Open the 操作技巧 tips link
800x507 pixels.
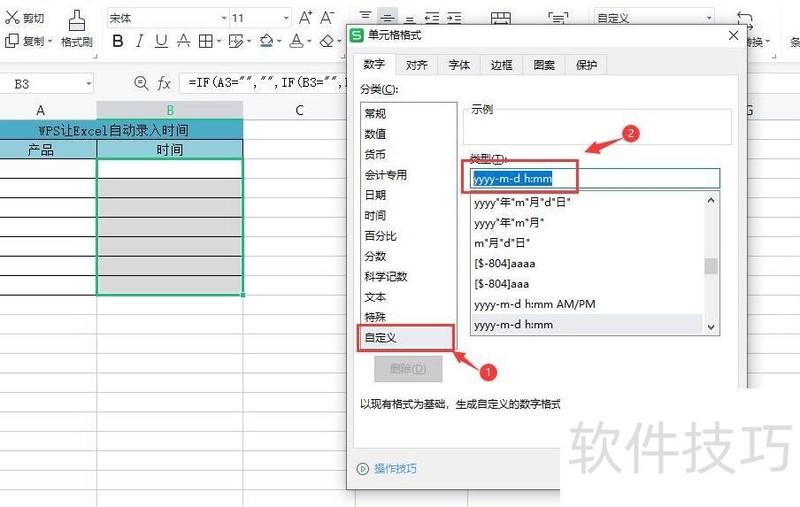395,469
